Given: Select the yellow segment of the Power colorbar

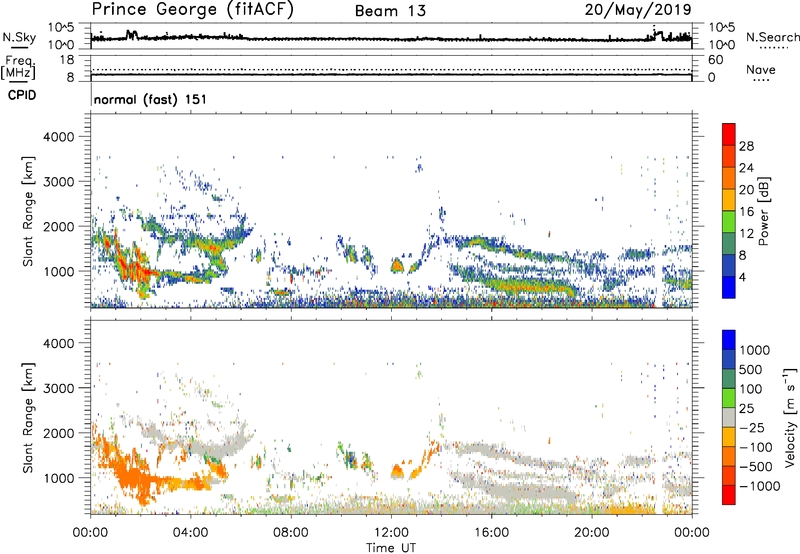Looking at the screenshot, I should (729, 199).
